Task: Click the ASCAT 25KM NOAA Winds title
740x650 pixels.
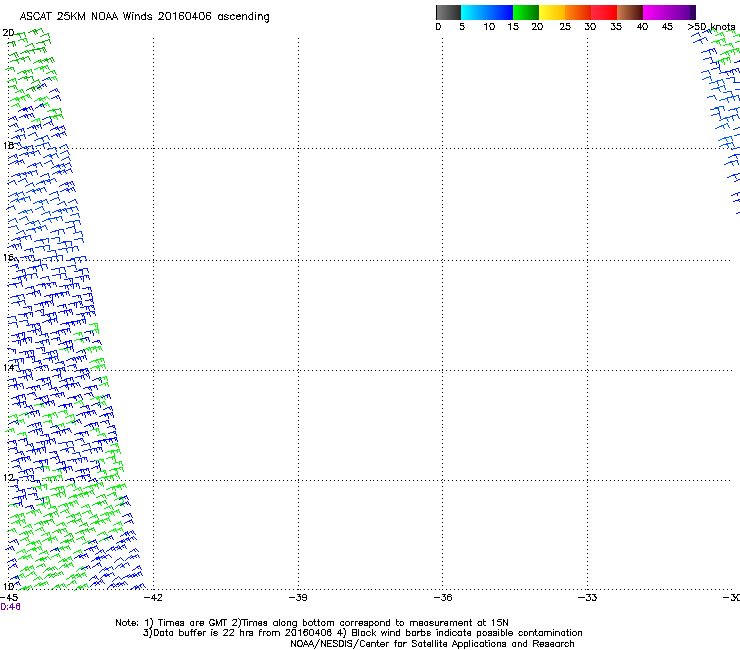Action: (144, 17)
